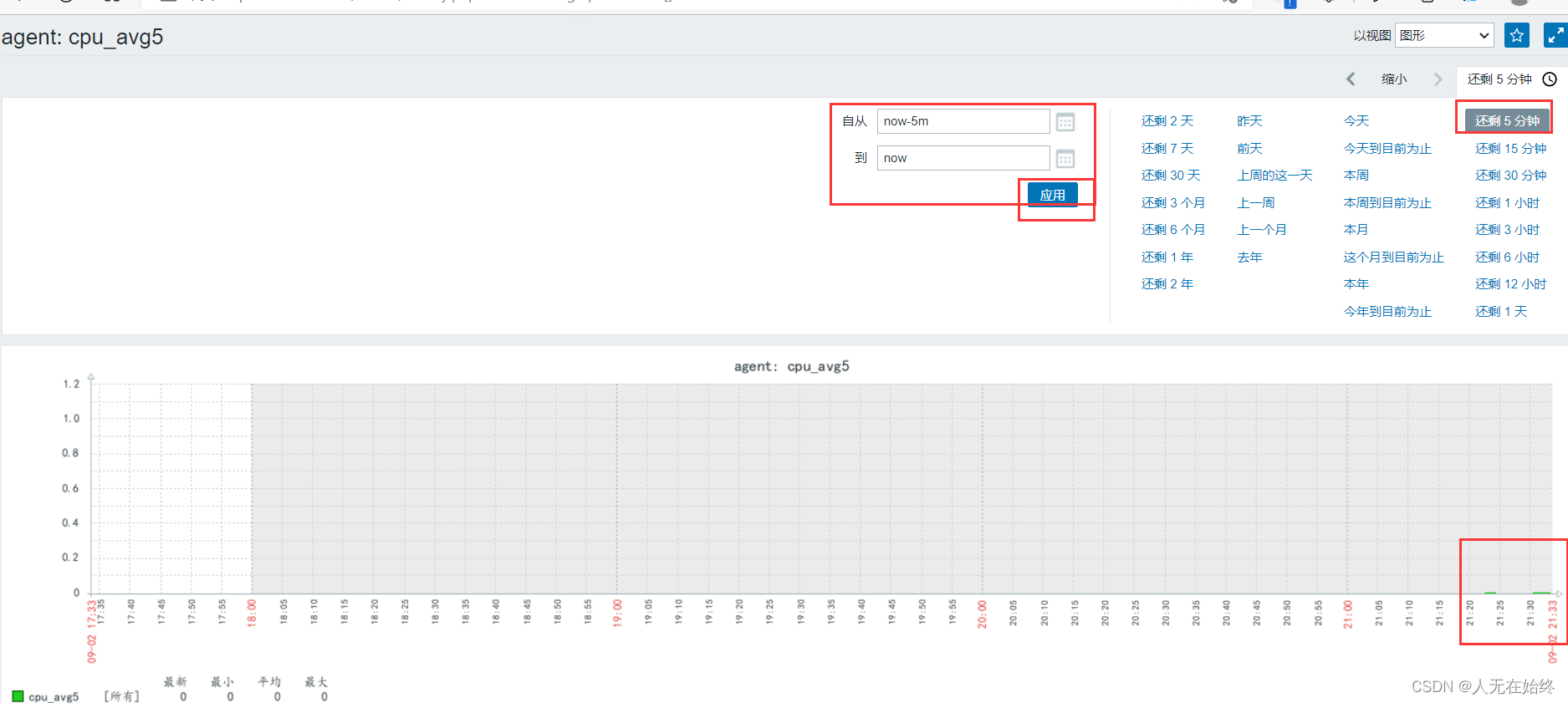The width and height of the screenshot is (1568, 703).
Task: Select 还剩 3 小时 time range
Action: pos(1507,229)
